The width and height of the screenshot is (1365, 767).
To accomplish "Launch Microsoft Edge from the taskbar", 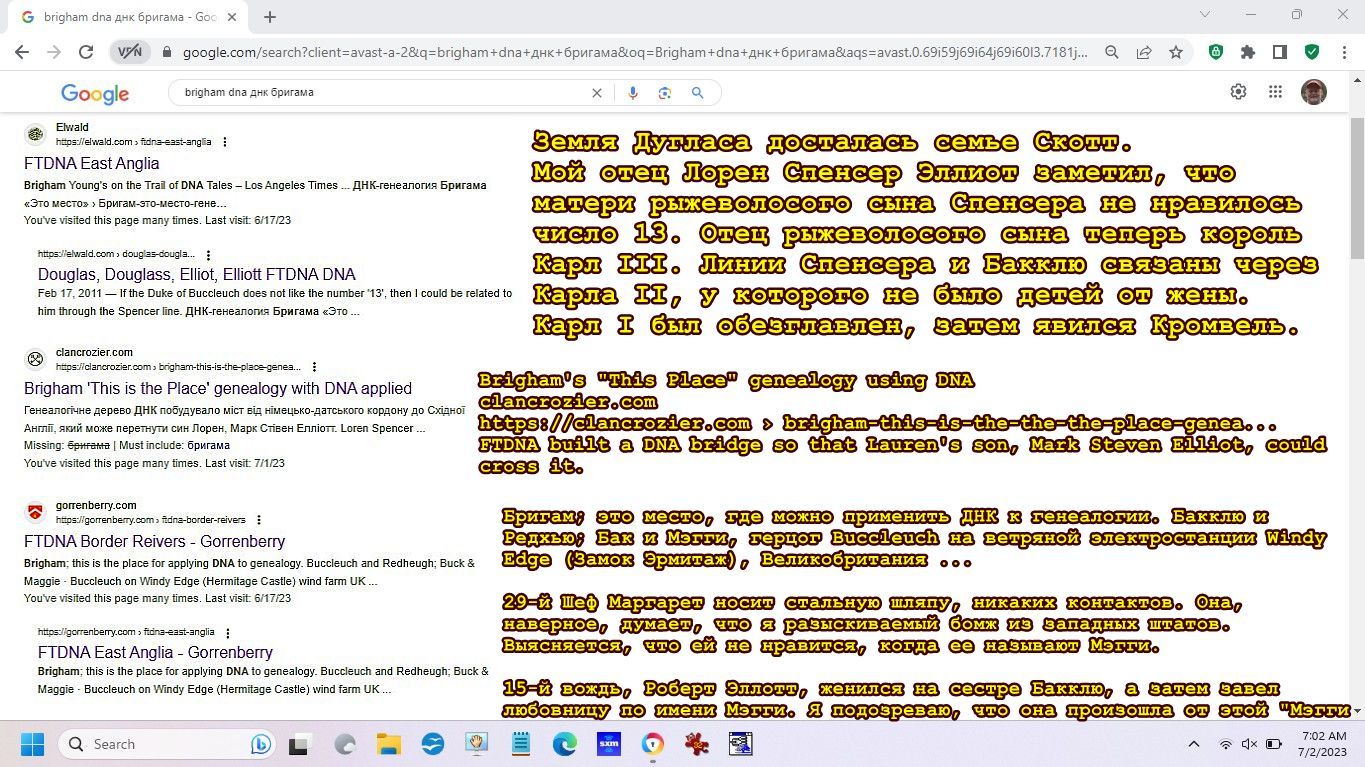I will point(565,744).
